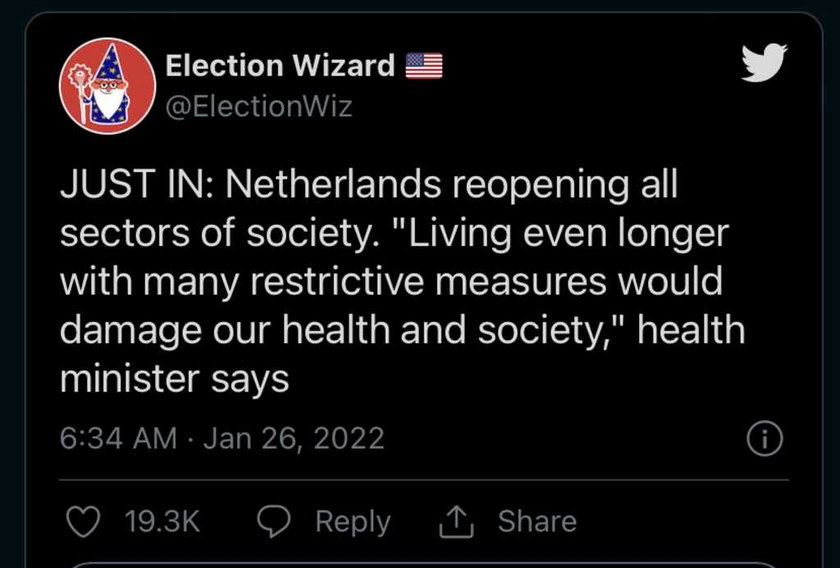Open the @ElectionWiz handle link
The image size is (840, 568).
click(259, 107)
